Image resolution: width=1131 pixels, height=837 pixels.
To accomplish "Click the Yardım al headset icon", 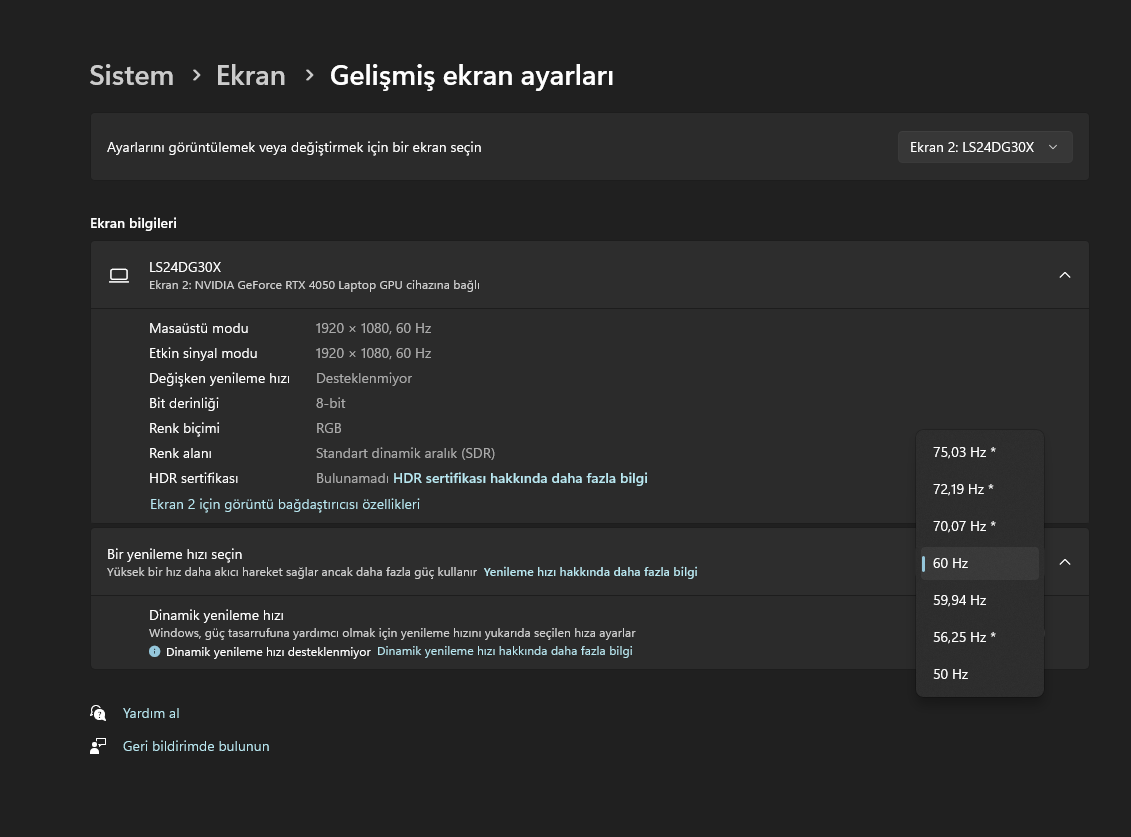I will [x=98, y=713].
